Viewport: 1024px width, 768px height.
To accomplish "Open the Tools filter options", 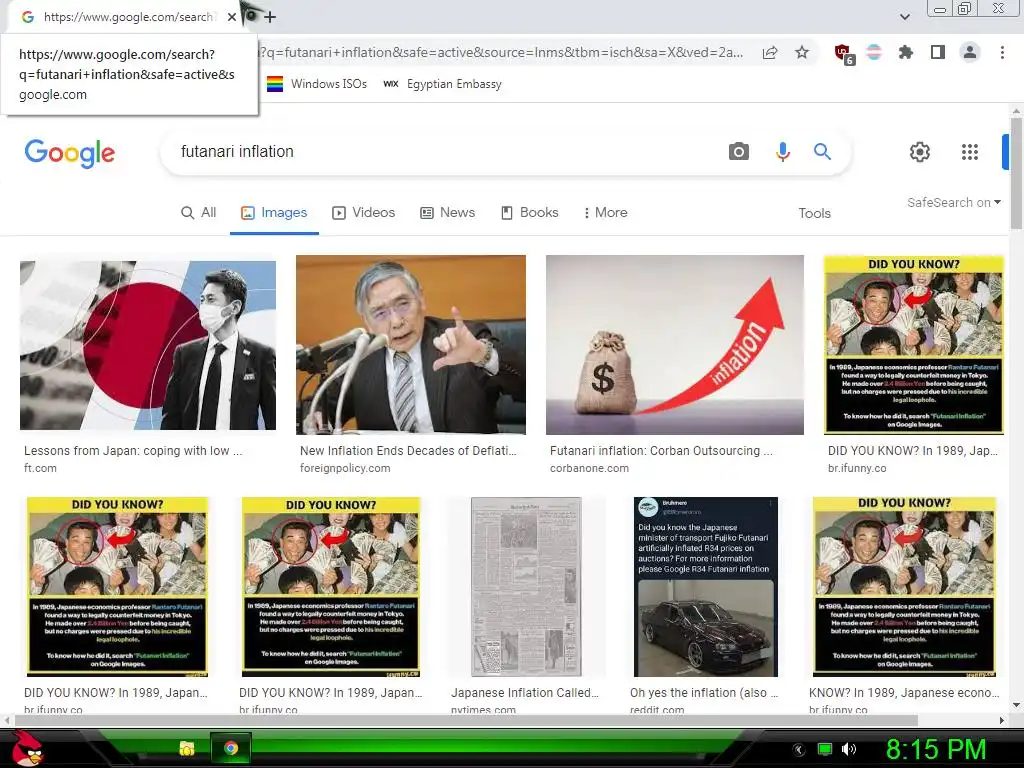I will [814, 214].
